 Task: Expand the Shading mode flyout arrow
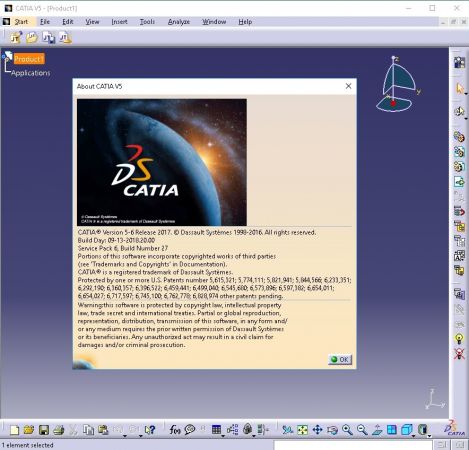(429, 436)
